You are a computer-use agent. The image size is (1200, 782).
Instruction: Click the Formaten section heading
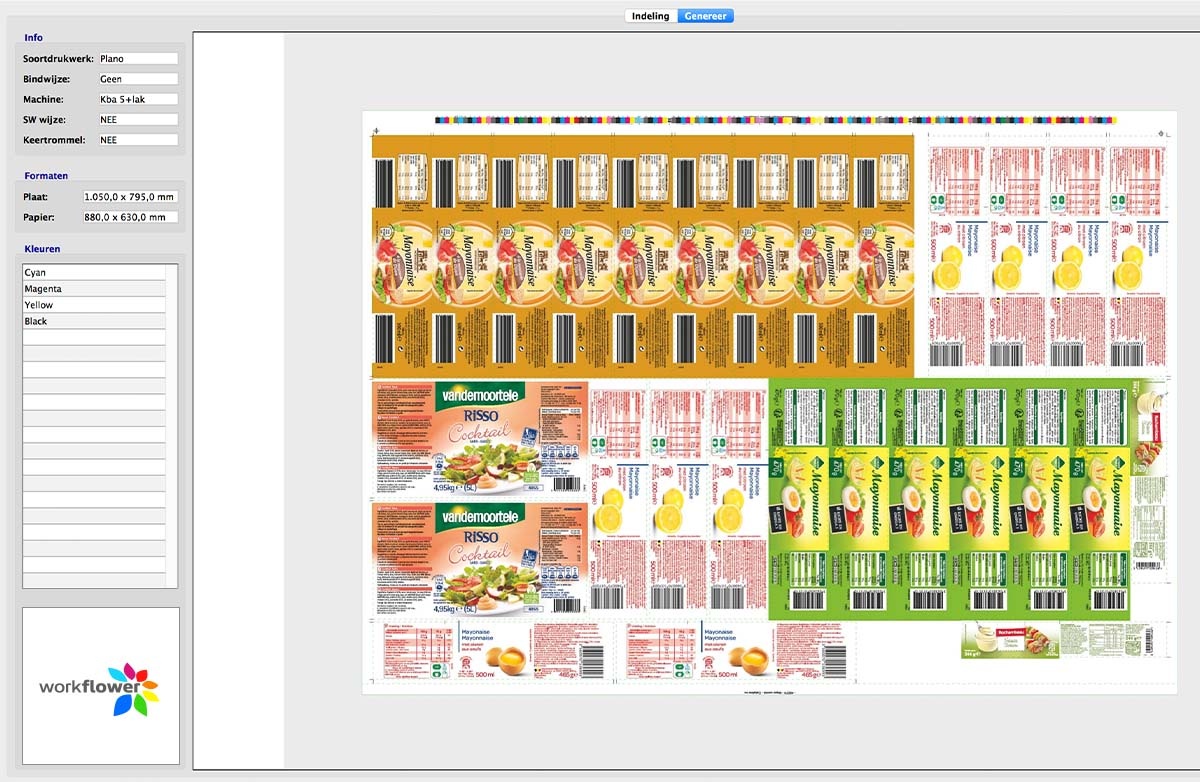pyautogui.click(x=46, y=176)
